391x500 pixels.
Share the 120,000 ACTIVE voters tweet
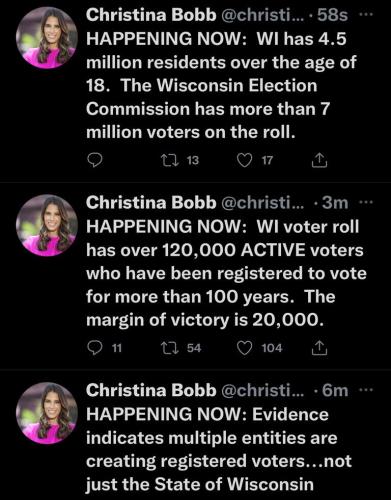click(319, 348)
